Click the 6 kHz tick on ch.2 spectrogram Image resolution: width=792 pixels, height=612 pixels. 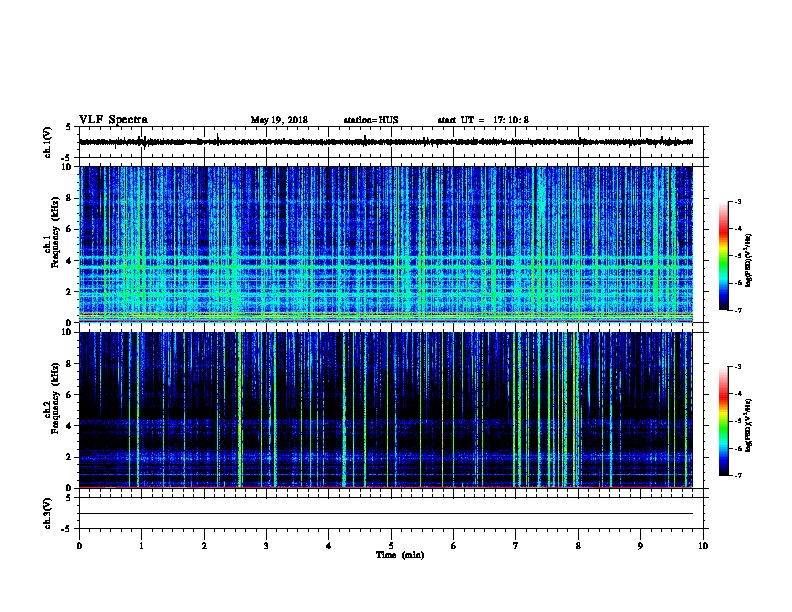[69, 395]
